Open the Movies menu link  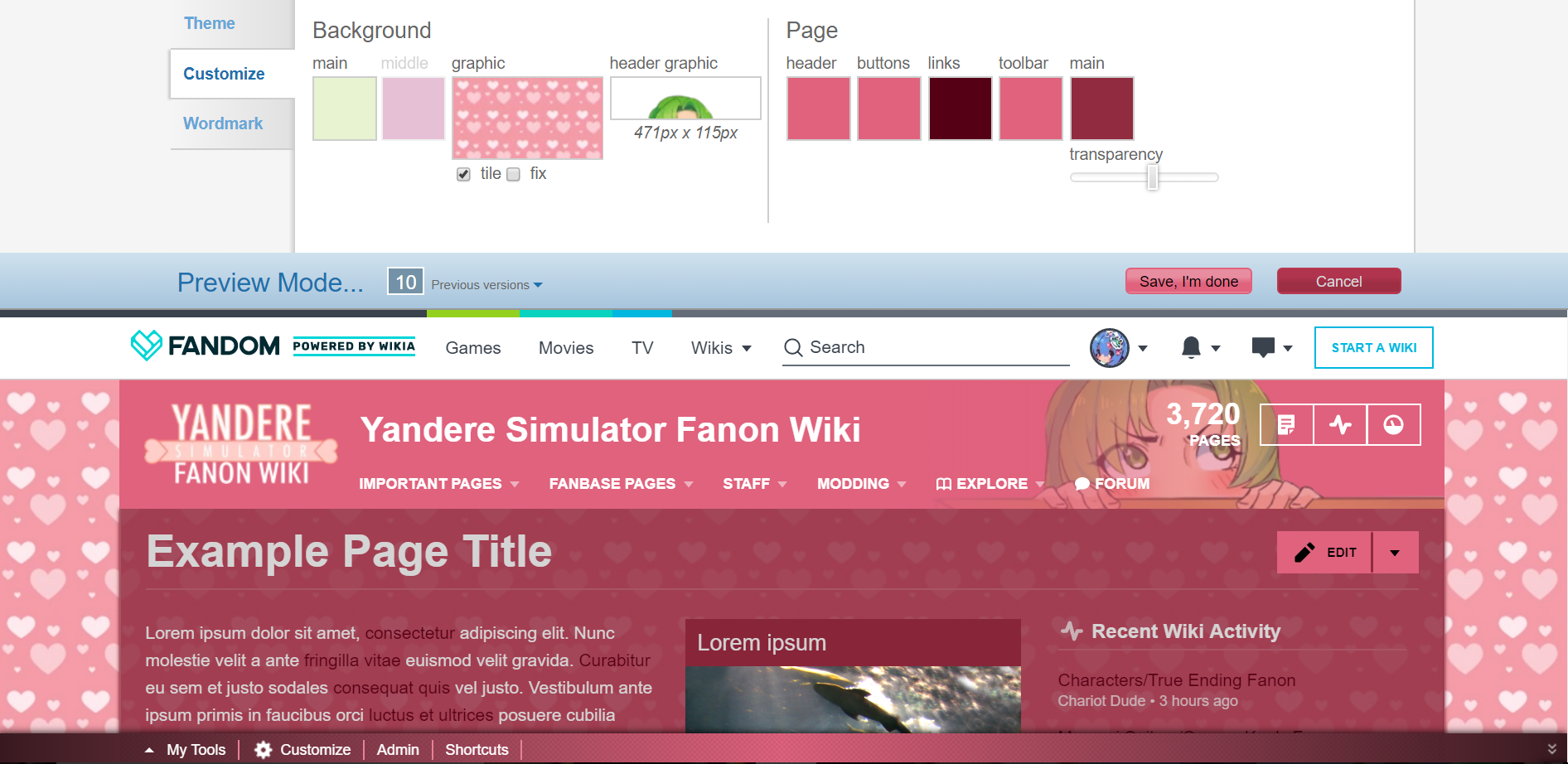click(x=566, y=348)
